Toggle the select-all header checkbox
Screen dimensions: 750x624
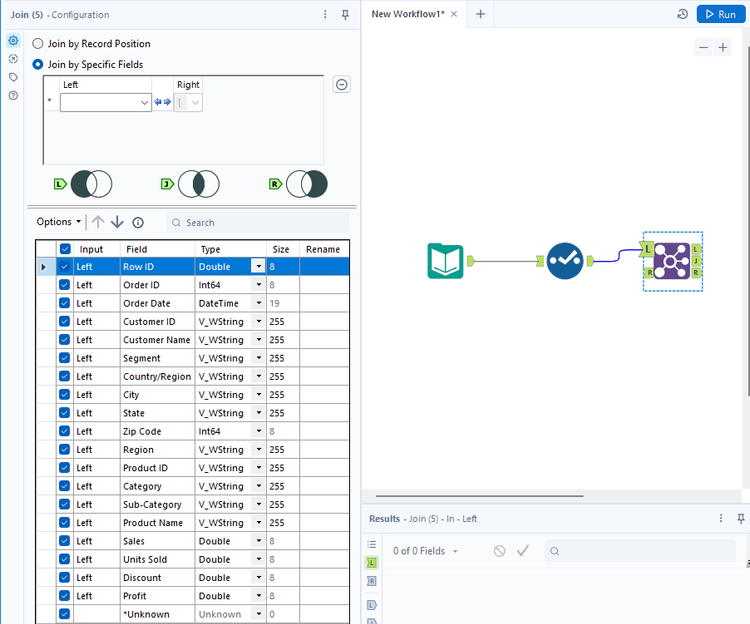[65, 249]
